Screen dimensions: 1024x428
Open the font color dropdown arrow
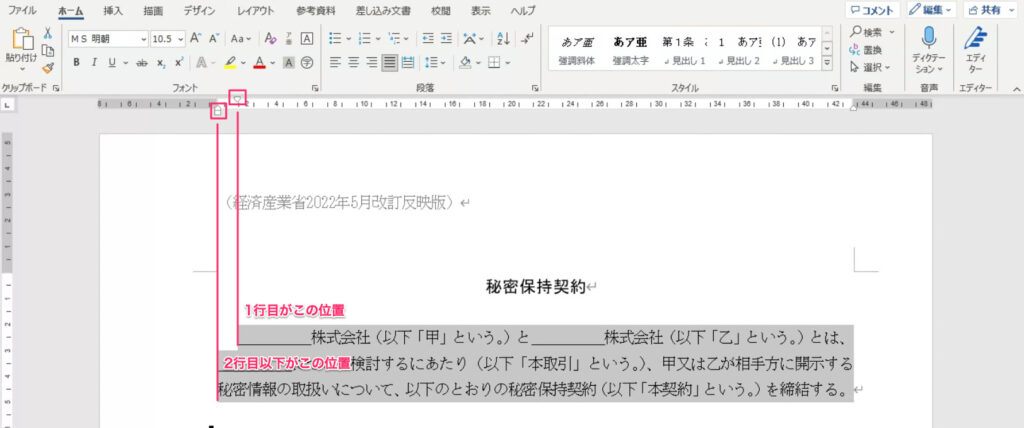[271, 63]
